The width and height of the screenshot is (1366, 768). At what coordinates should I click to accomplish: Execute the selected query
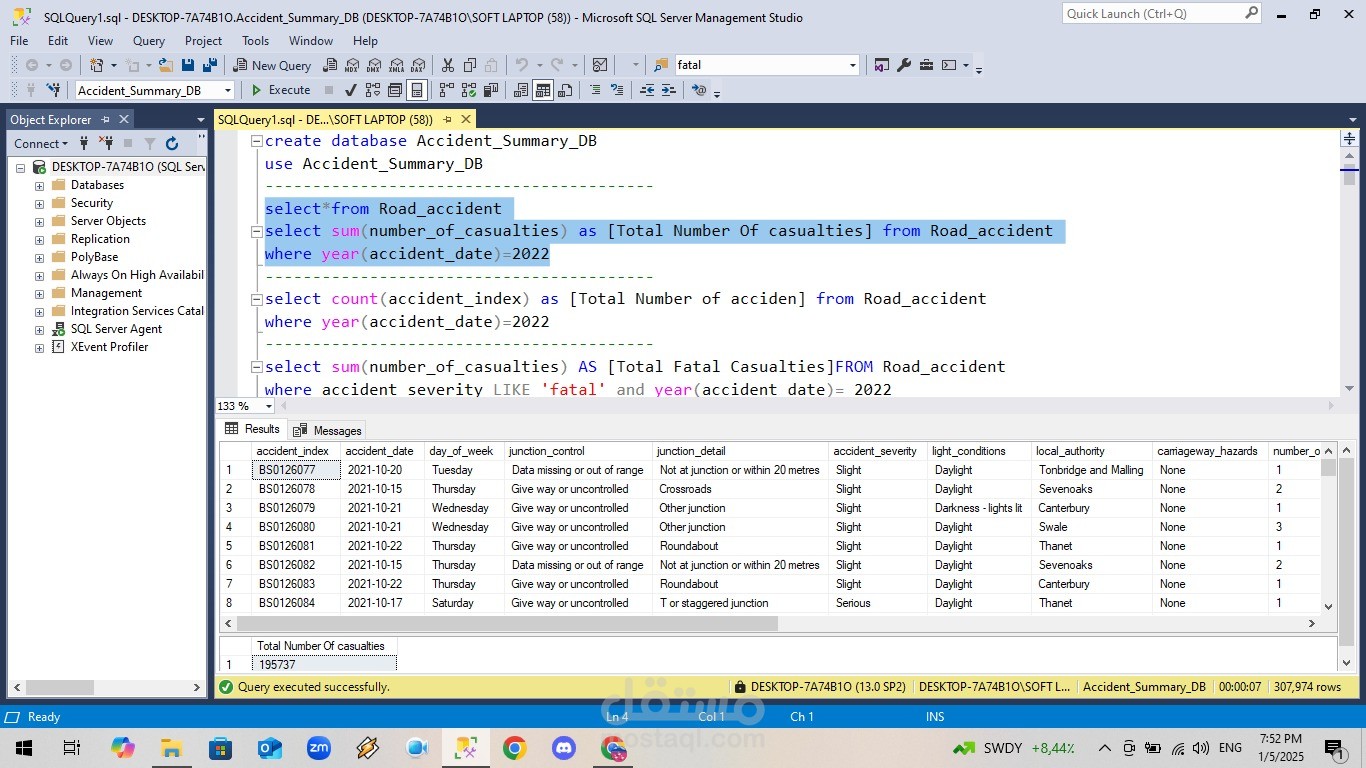click(280, 90)
